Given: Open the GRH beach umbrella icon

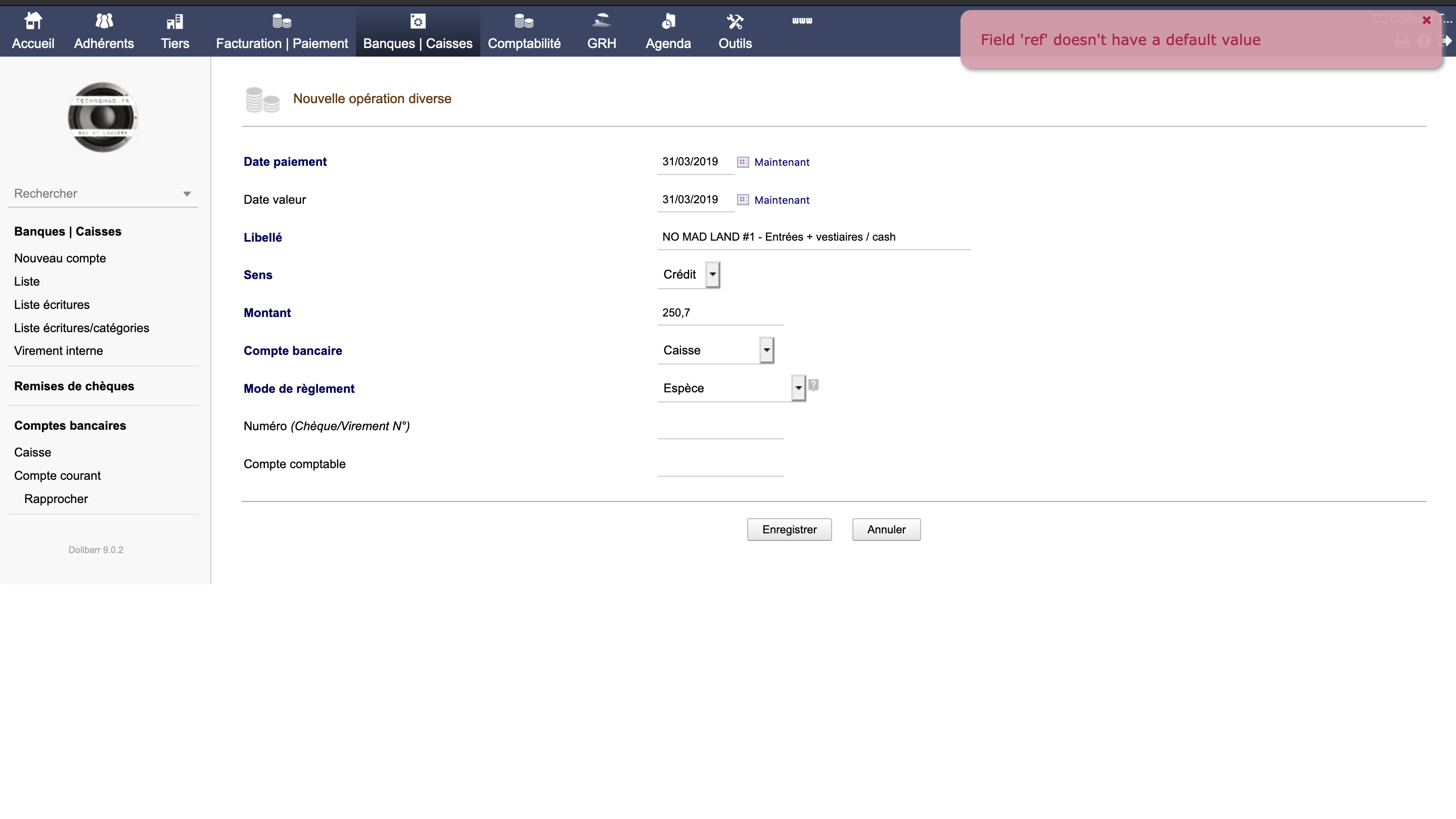Looking at the screenshot, I should 602,21.
